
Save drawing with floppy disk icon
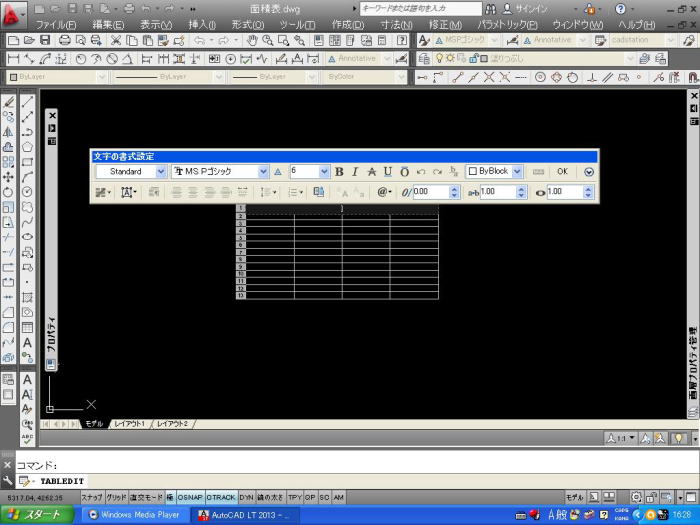pyautogui.click(x=45, y=41)
